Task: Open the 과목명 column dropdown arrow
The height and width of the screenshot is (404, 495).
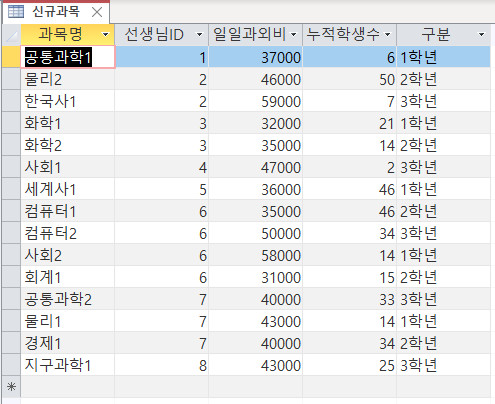Action: point(106,34)
